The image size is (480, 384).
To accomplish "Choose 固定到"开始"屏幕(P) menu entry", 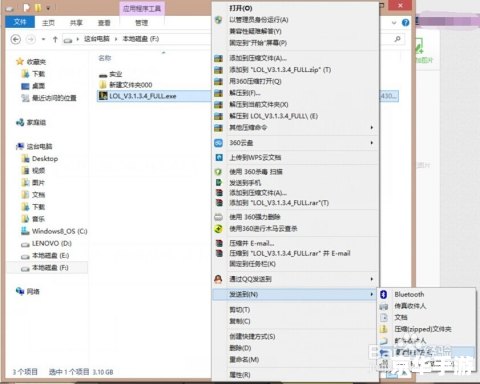I will coord(258,43).
